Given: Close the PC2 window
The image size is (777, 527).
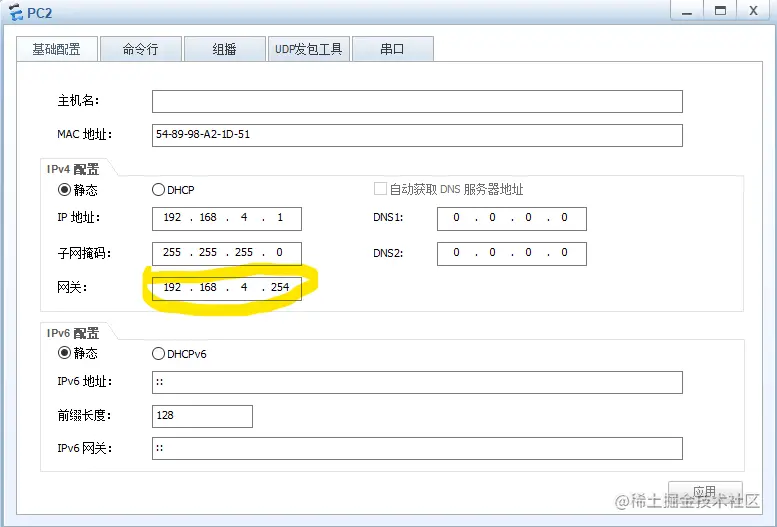Looking at the screenshot, I should pos(753,10).
